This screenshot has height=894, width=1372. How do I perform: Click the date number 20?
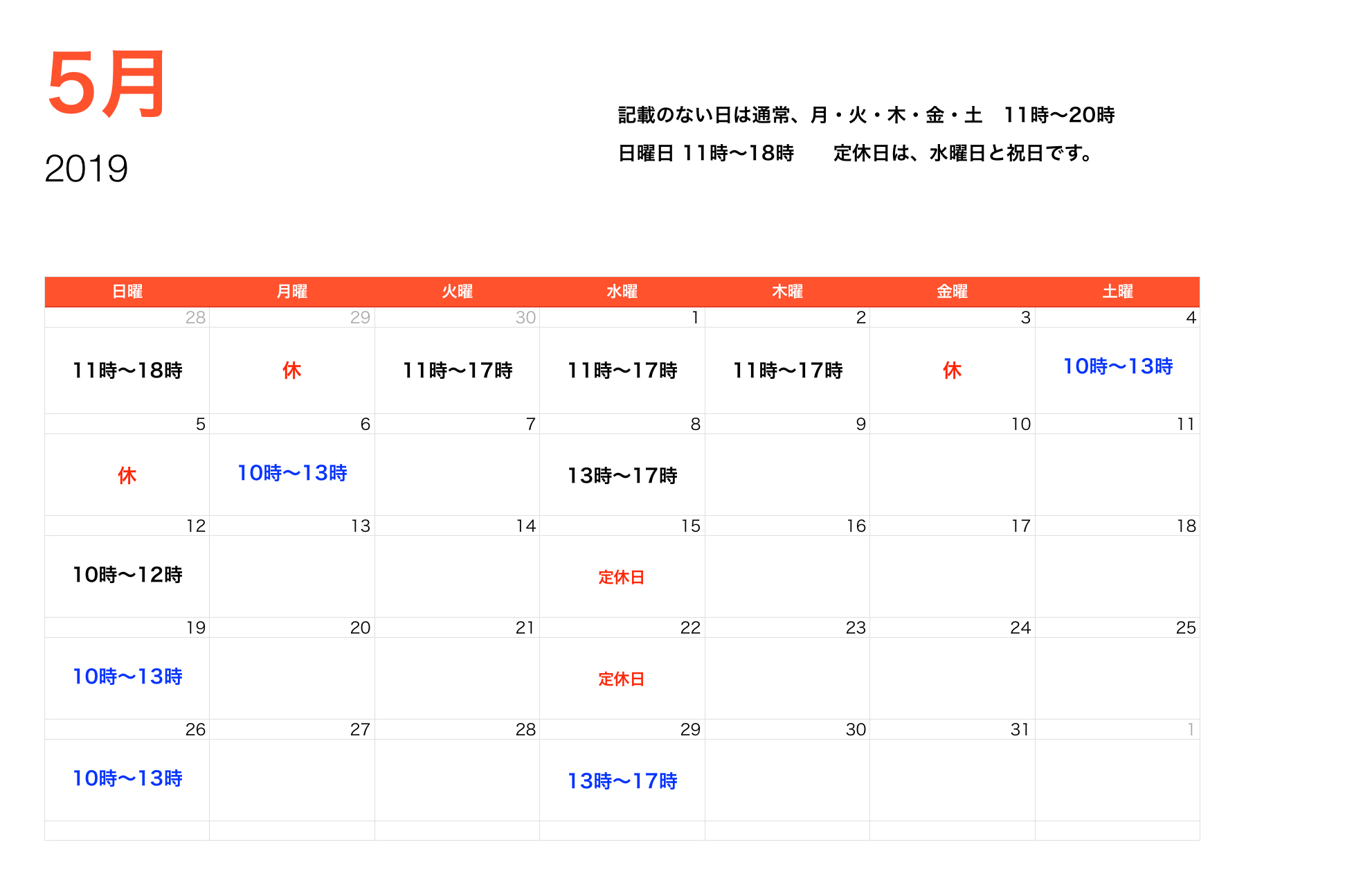click(x=360, y=627)
